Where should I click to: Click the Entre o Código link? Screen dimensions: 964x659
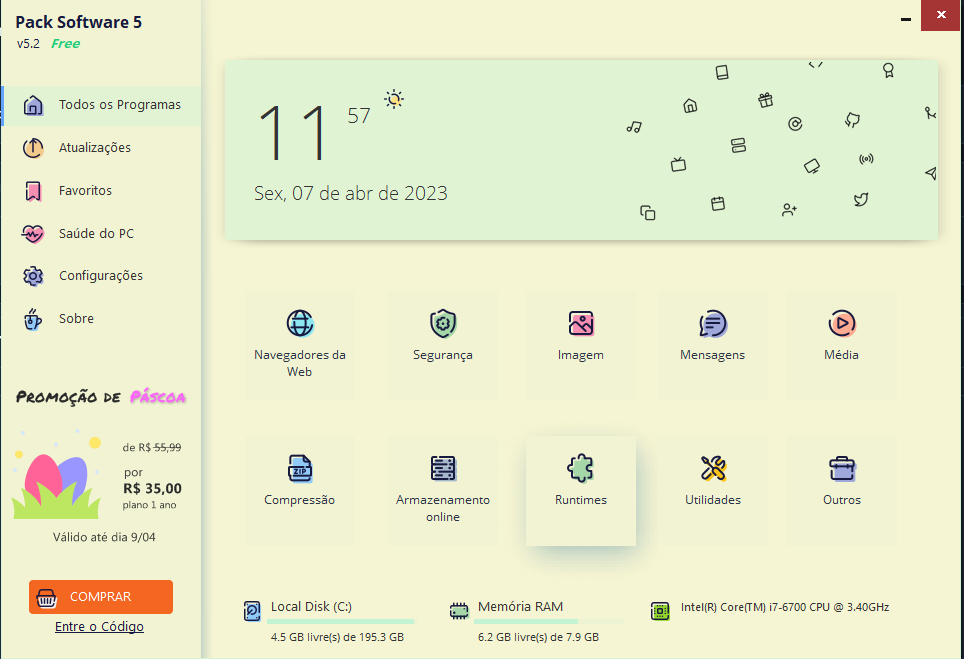100,626
